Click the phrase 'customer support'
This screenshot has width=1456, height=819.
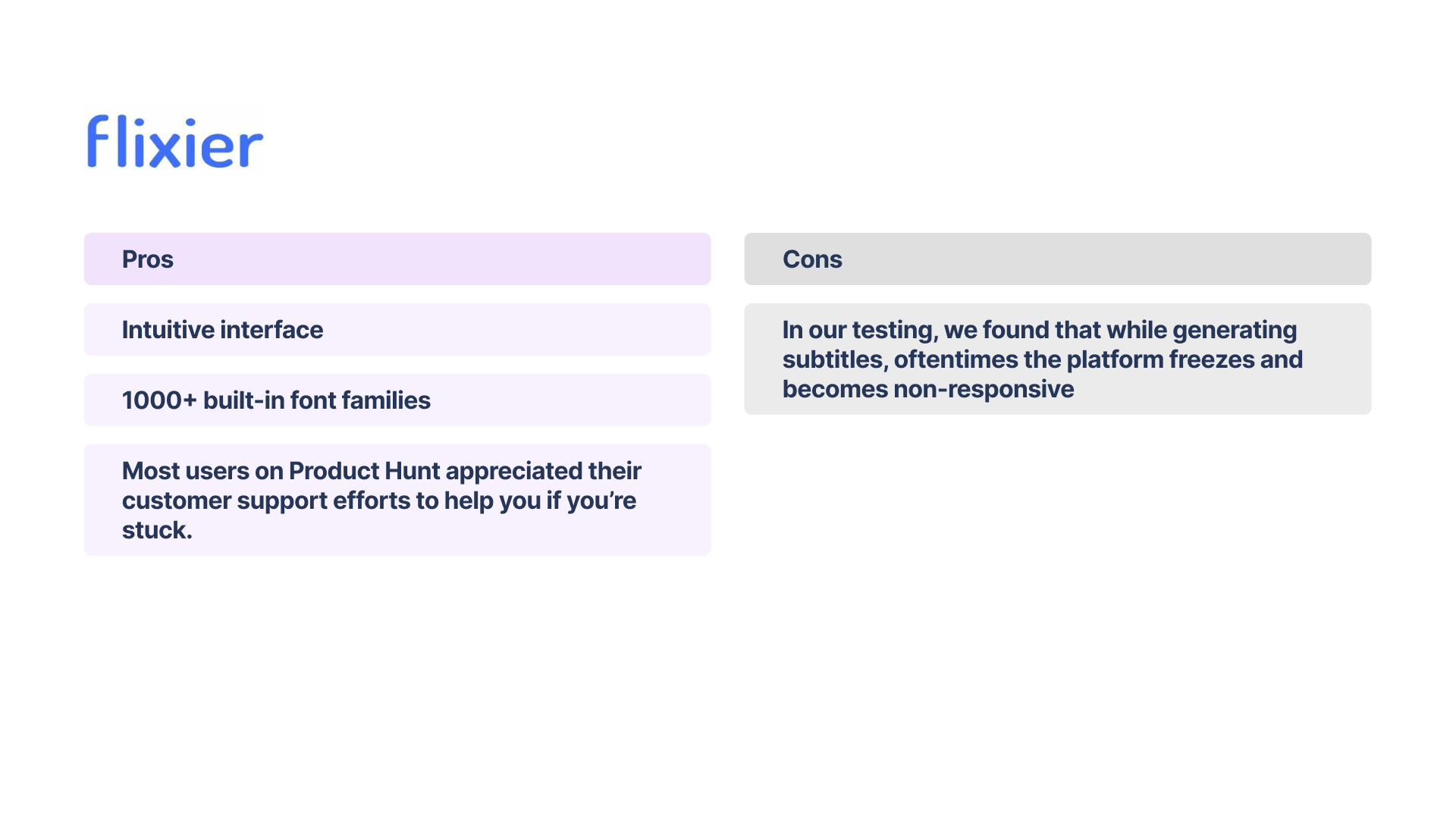coord(224,500)
